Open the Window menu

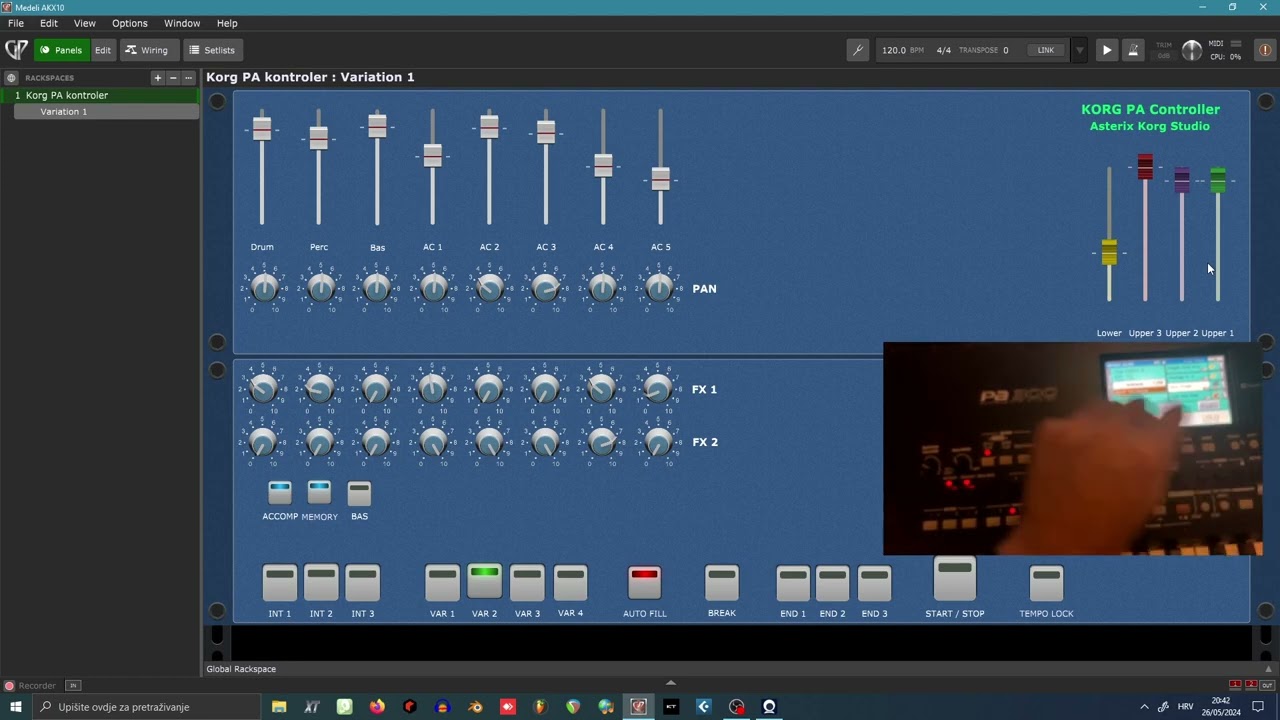coord(182,23)
